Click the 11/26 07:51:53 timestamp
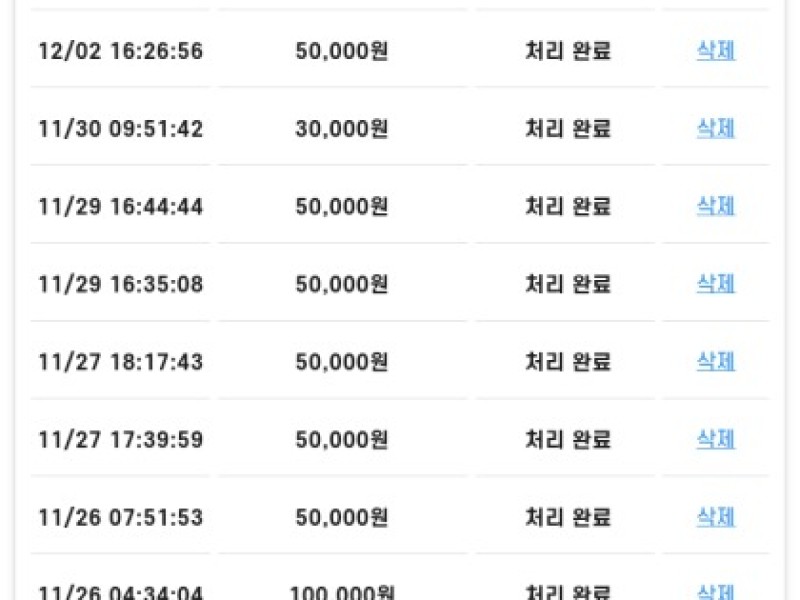 120,518
